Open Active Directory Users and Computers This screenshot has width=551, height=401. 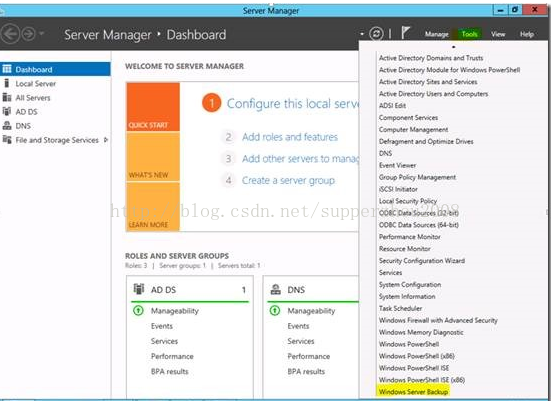433,94
